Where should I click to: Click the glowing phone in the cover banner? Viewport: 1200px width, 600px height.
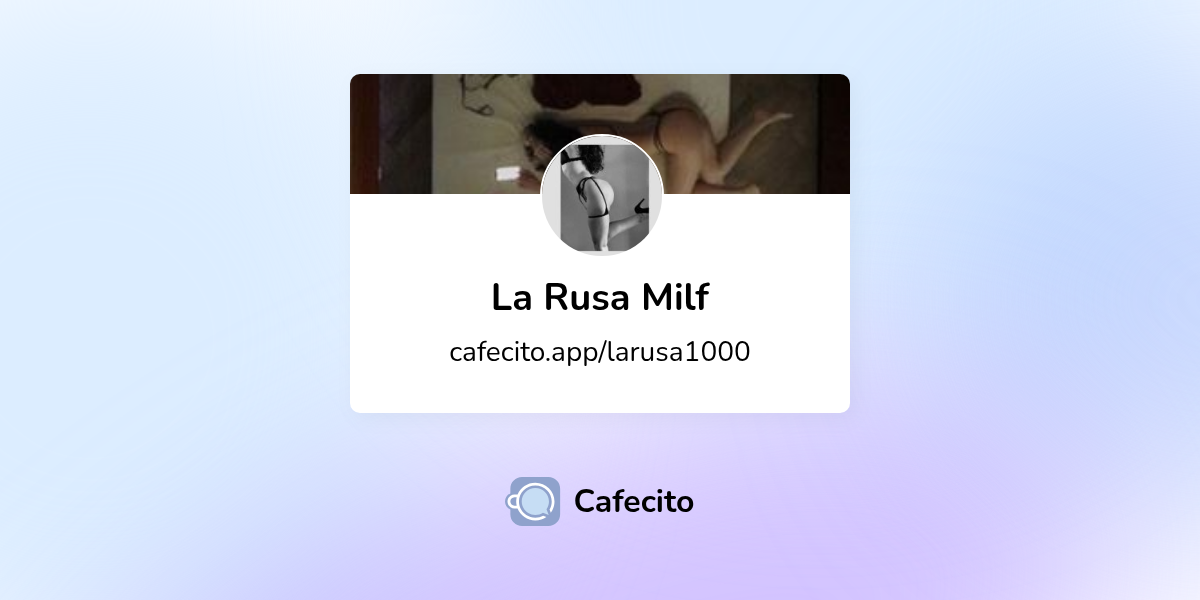(x=508, y=173)
